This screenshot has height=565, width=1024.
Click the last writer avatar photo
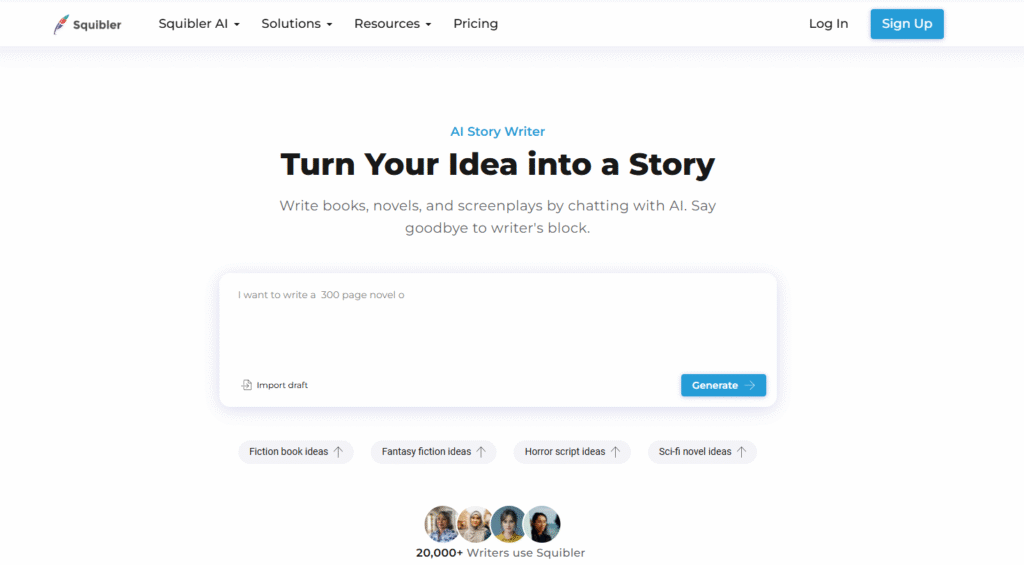tap(542, 524)
